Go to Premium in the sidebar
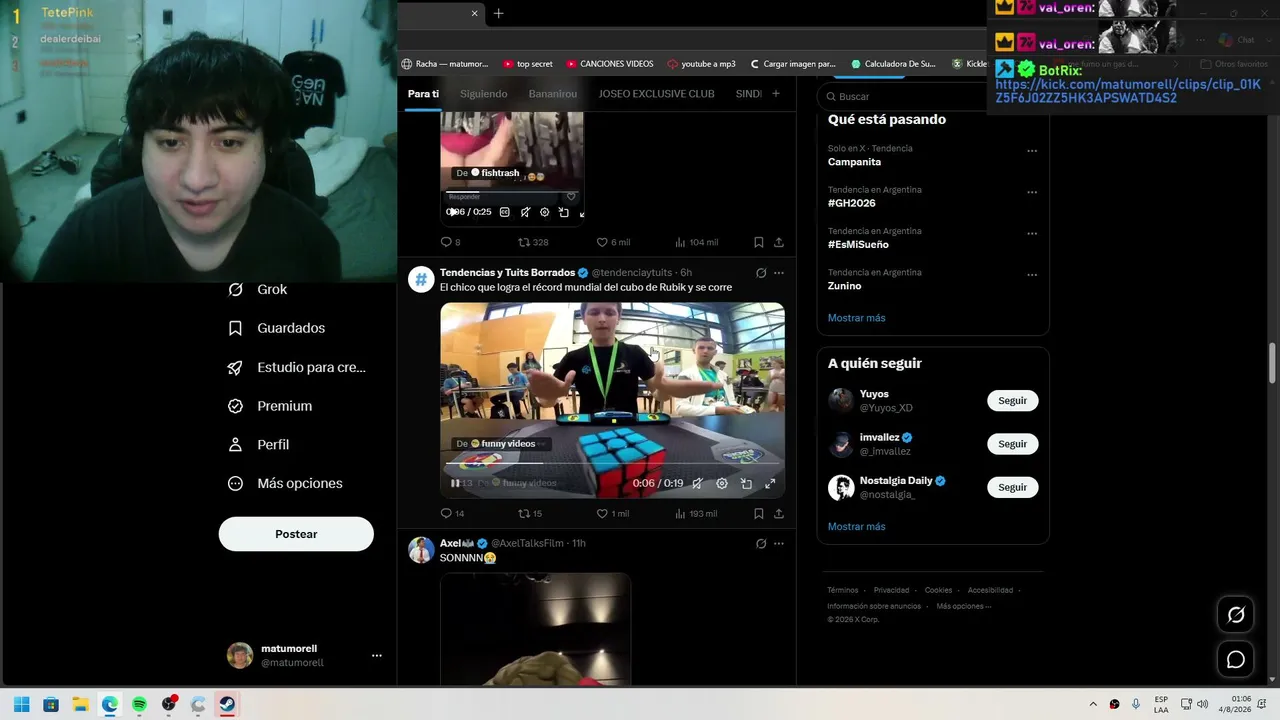The height and width of the screenshot is (720, 1280). 270,406
